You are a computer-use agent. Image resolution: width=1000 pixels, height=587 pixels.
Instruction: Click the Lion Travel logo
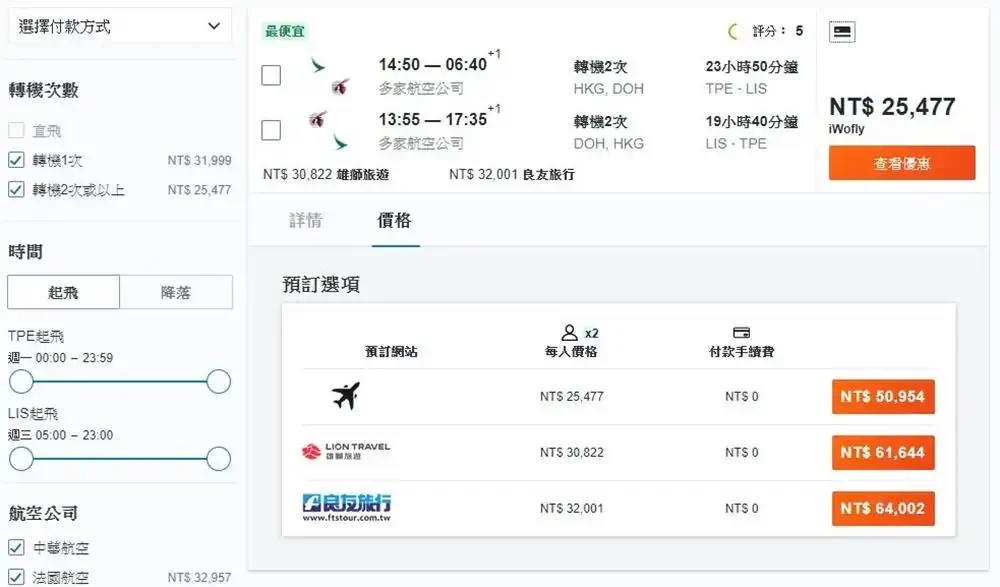346,452
